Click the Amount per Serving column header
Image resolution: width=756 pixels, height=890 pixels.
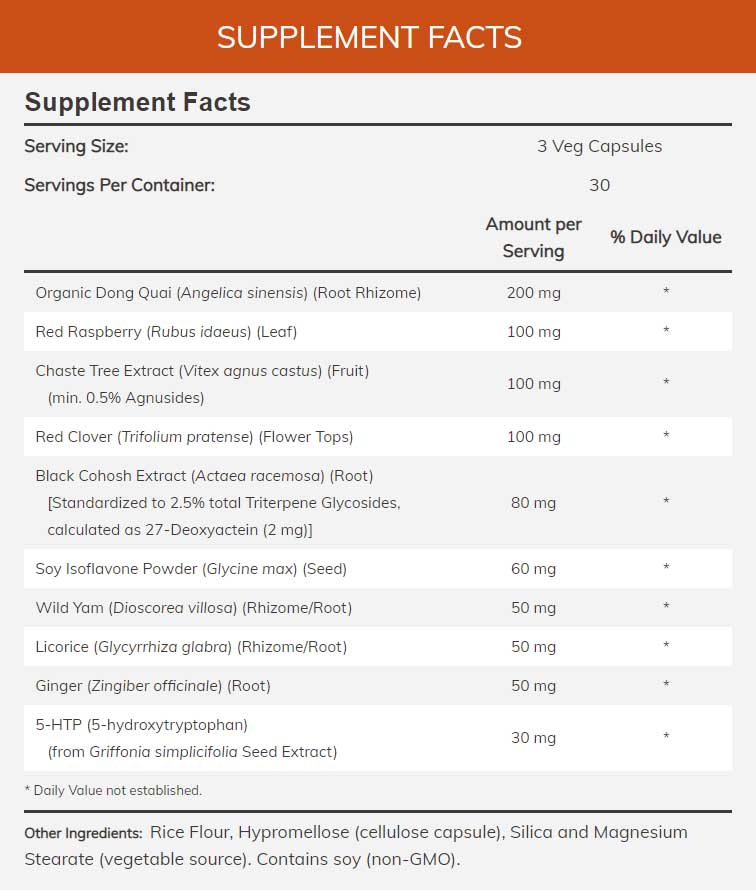[x=533, y=238]
